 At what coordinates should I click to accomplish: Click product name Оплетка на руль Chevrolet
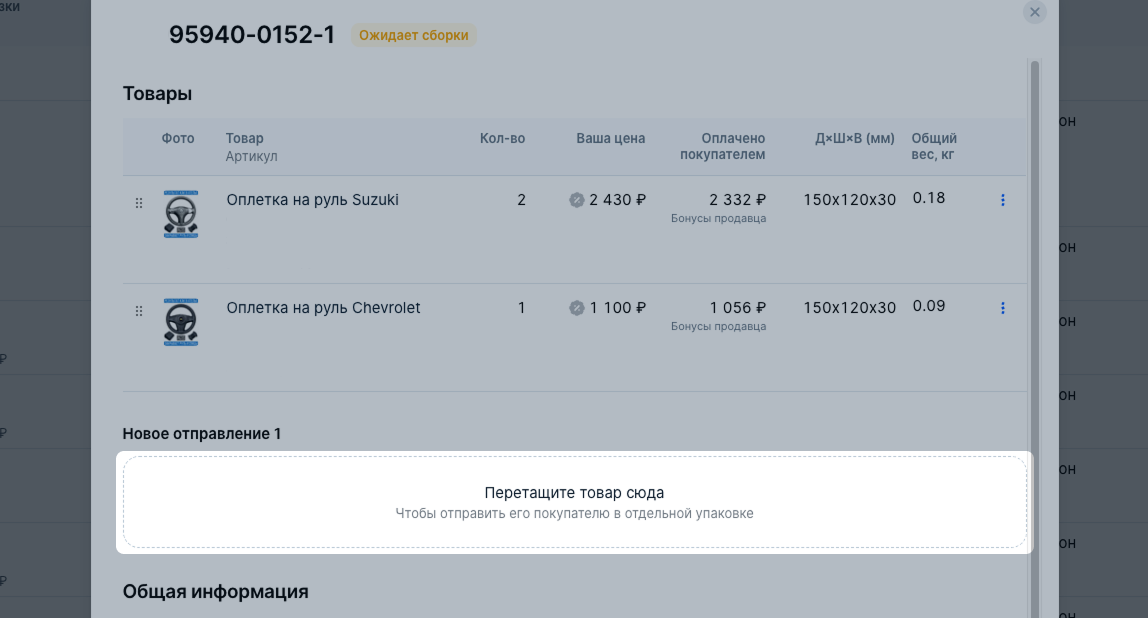click(x=323, y=308)
